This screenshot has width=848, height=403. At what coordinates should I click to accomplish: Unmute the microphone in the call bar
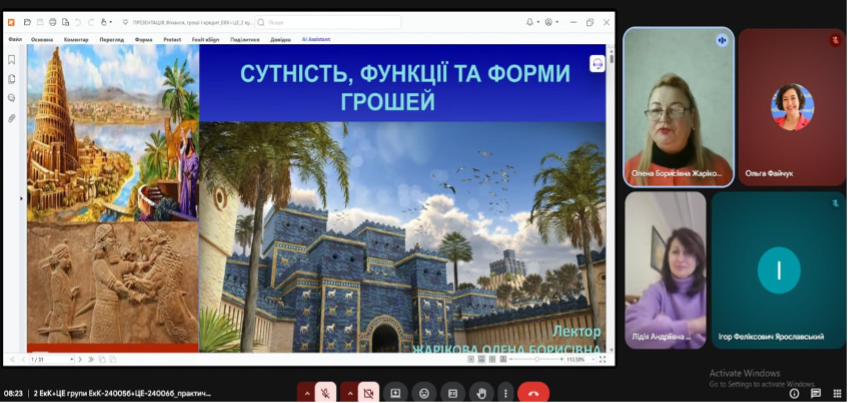pyautogui.click(x=326, y=393)
